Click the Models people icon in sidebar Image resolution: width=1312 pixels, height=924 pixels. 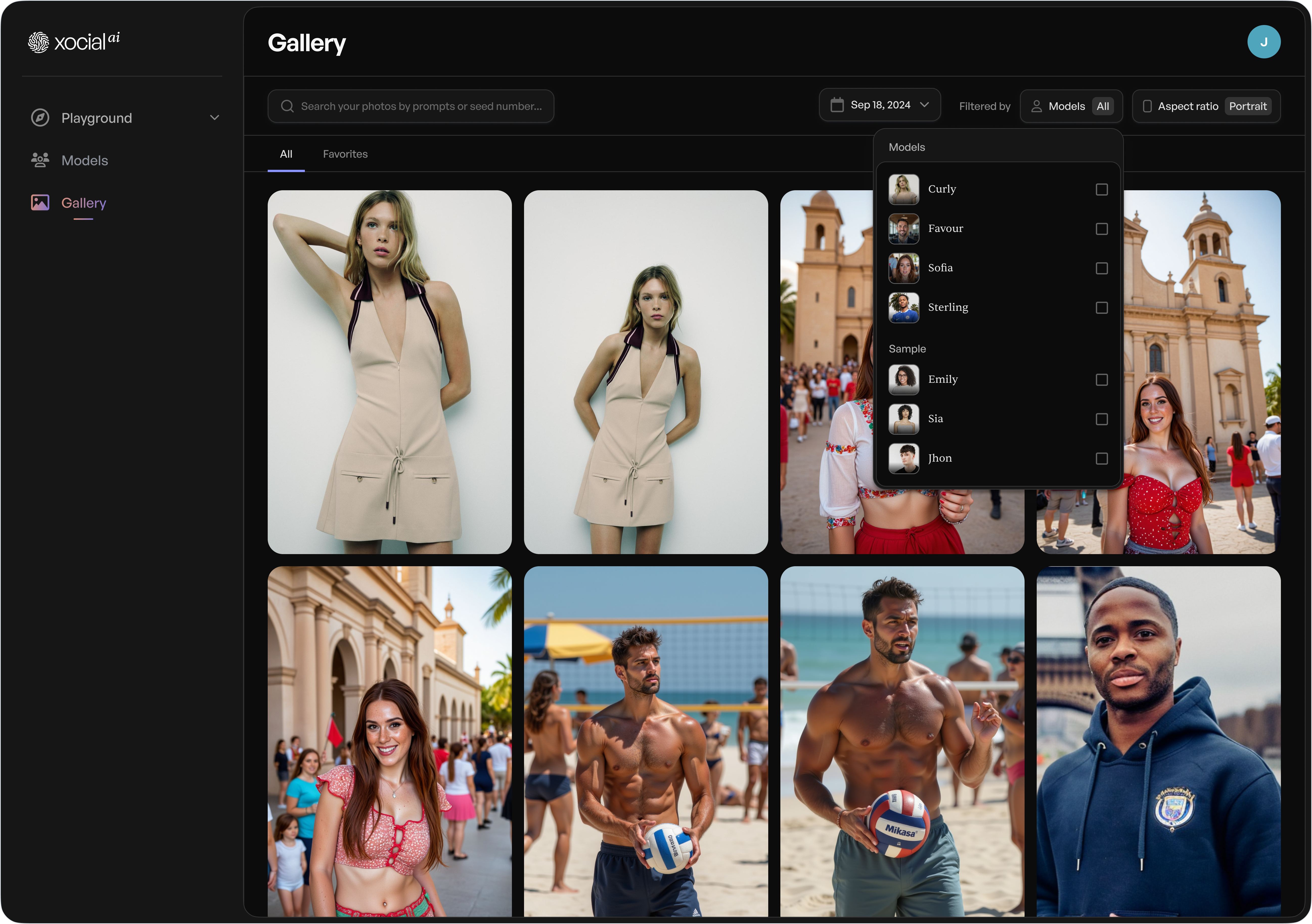(40, 160)
